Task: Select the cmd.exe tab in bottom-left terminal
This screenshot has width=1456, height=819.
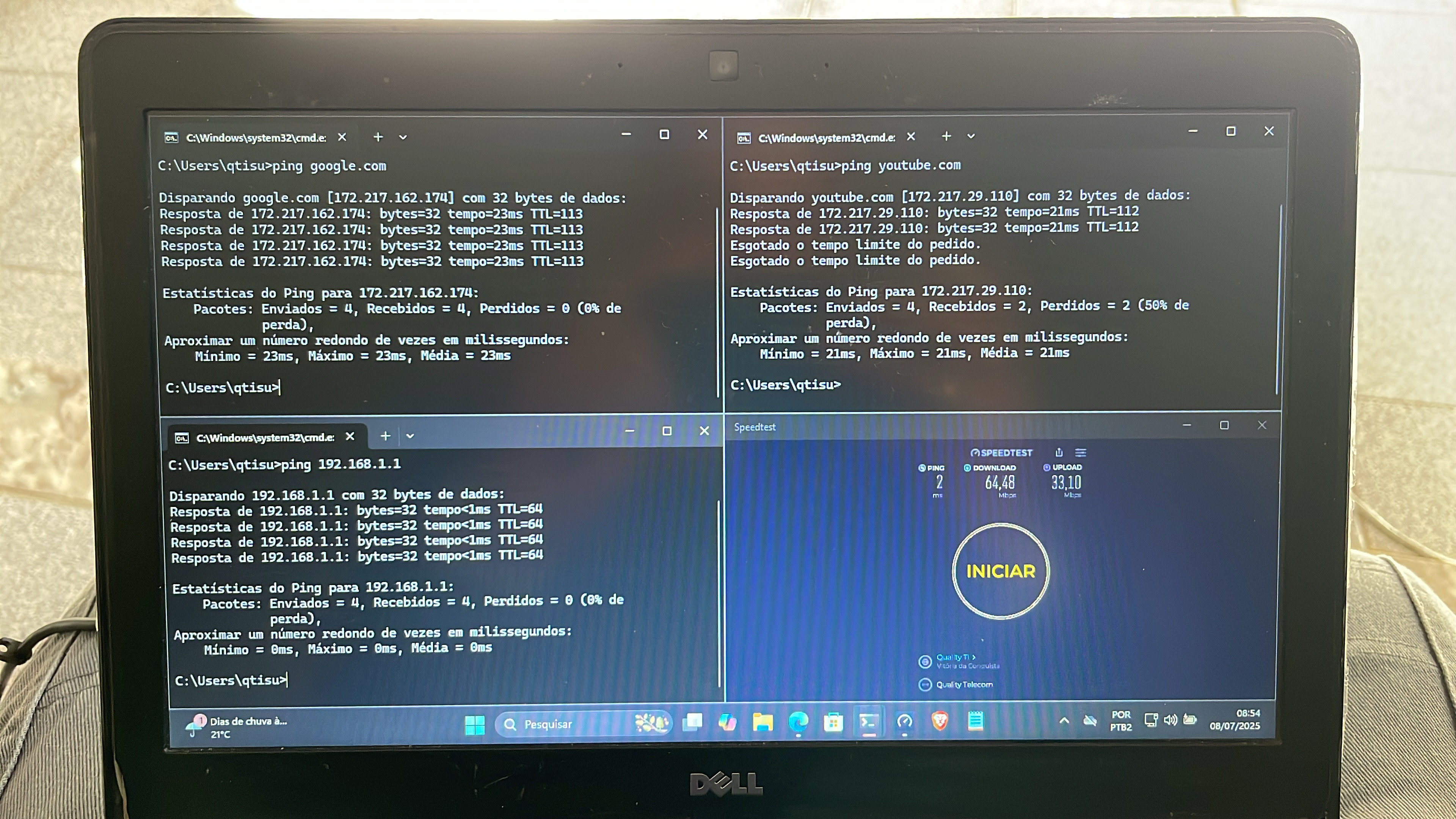Action: (x=265, y=438)
